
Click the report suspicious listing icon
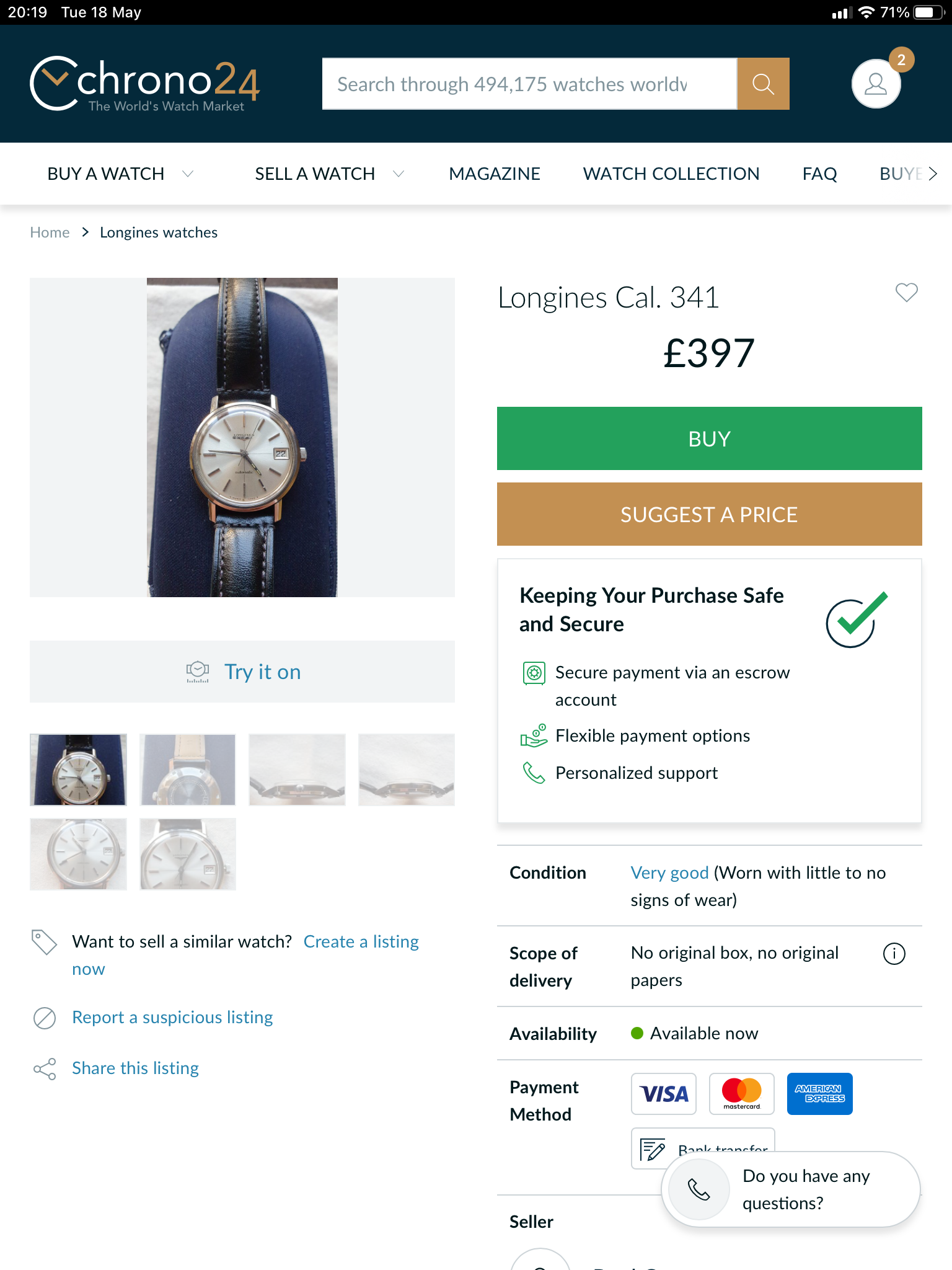(x=45, y=1018)
